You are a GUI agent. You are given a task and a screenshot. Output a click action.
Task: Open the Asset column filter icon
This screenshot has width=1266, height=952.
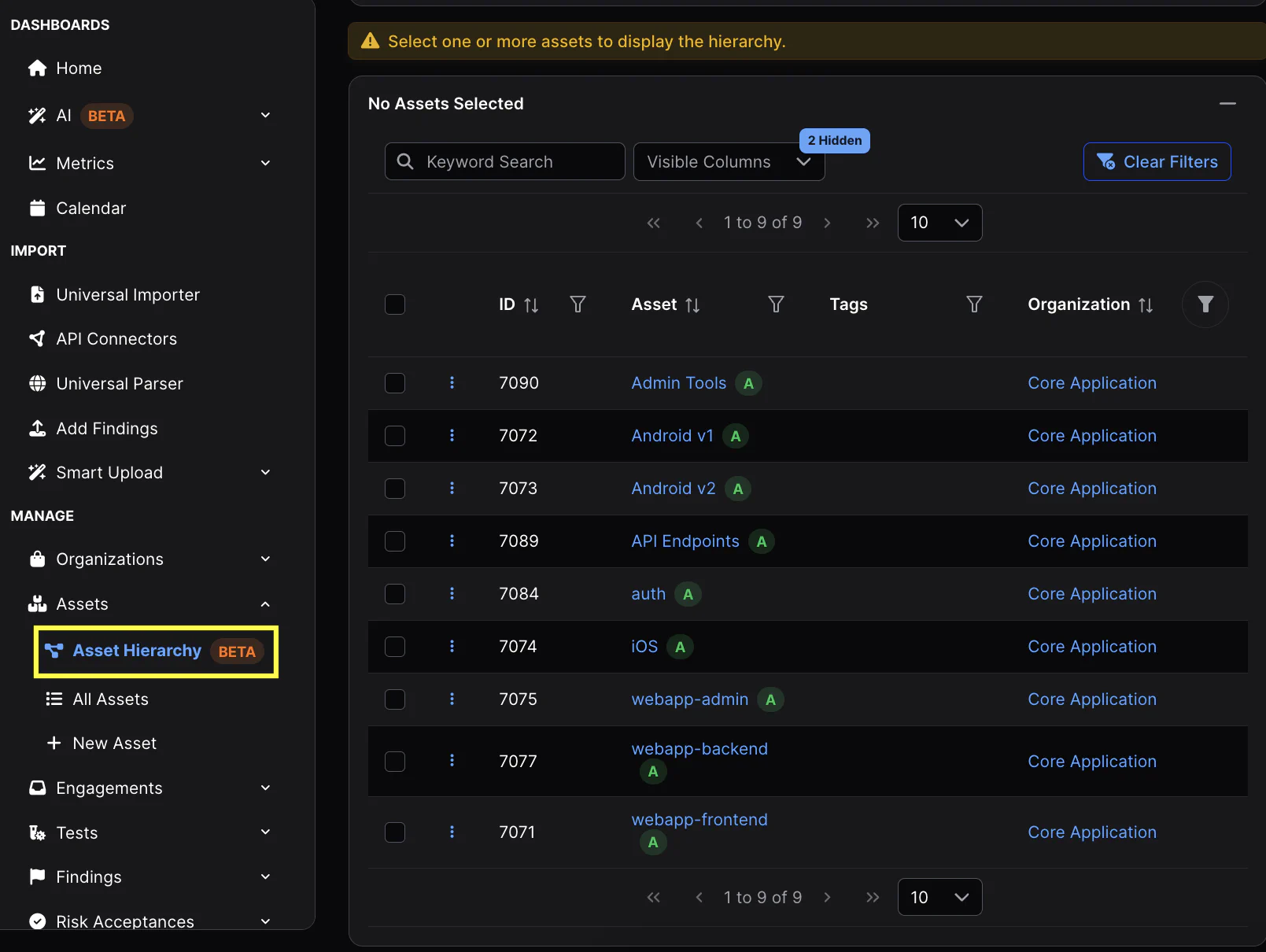pyautogui.click(x=776, y=304)
